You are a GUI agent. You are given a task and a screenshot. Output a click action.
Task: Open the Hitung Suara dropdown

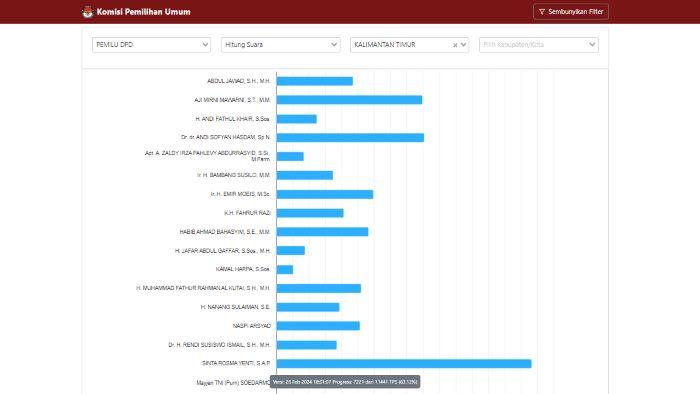pos(280,45)
